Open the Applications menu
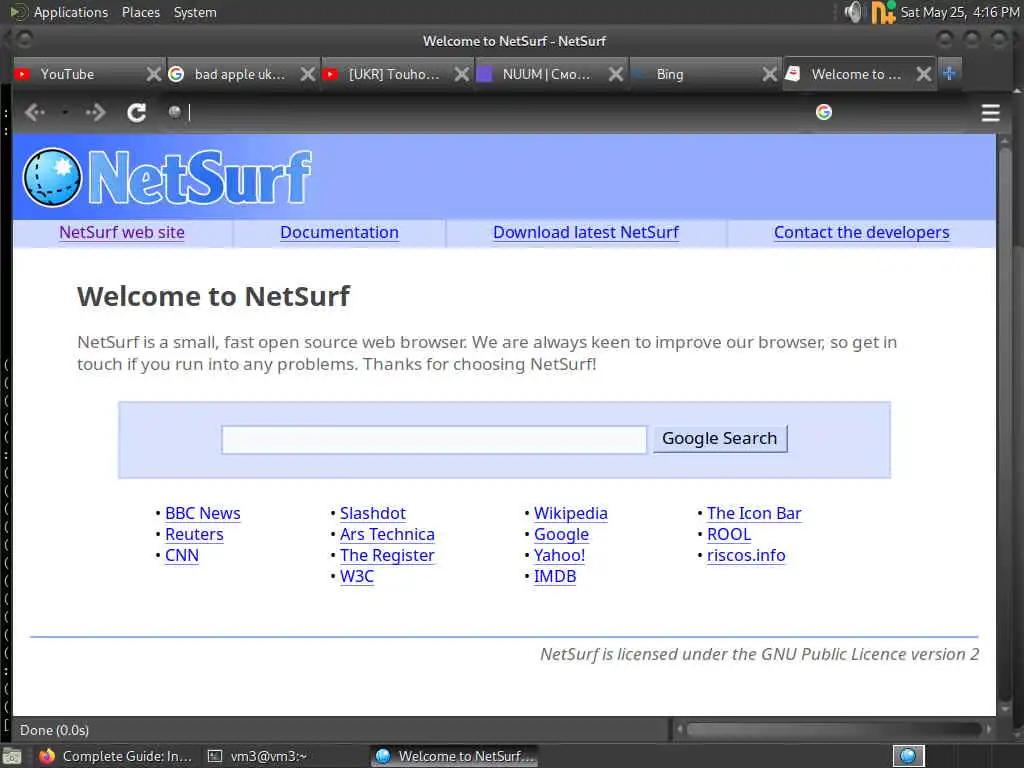 tap(71, 12)
